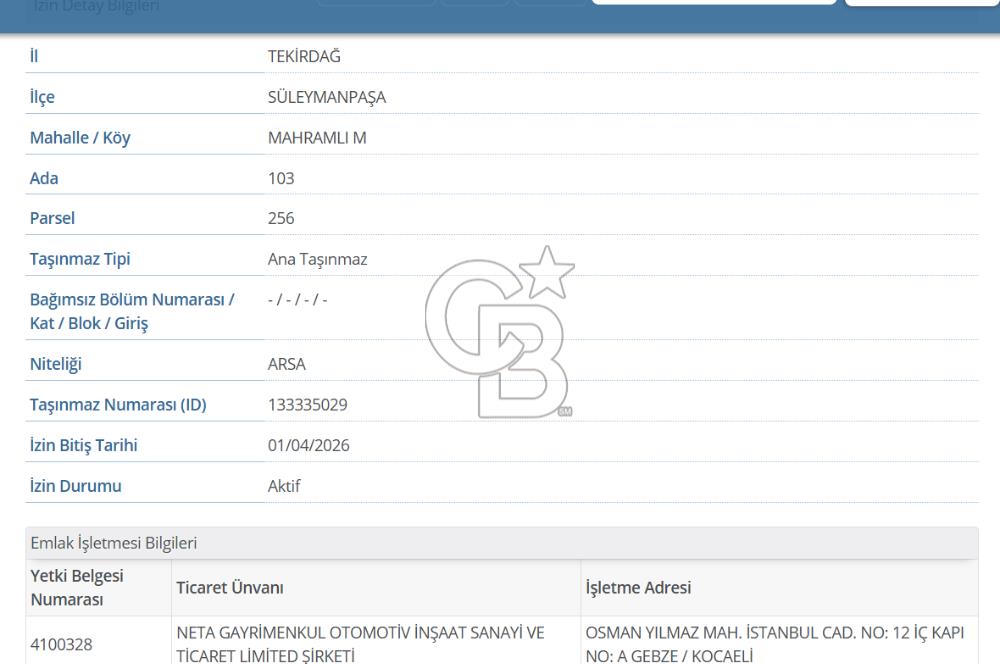Click the SÜLEYMANPAŞA district value
The image size is (1000, 664).
point(327,96)
